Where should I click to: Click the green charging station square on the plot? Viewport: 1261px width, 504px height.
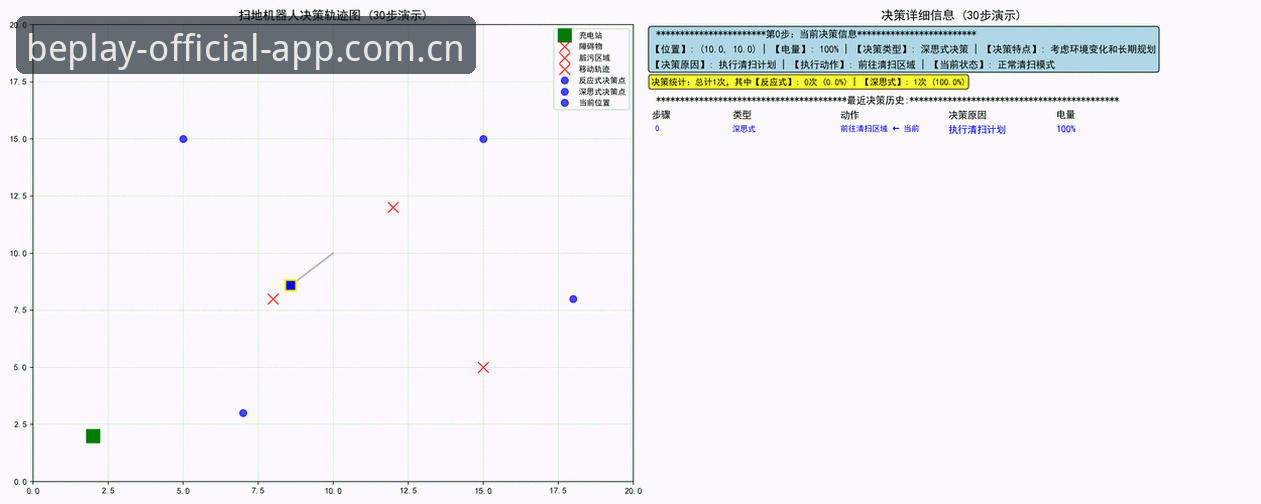93,436
